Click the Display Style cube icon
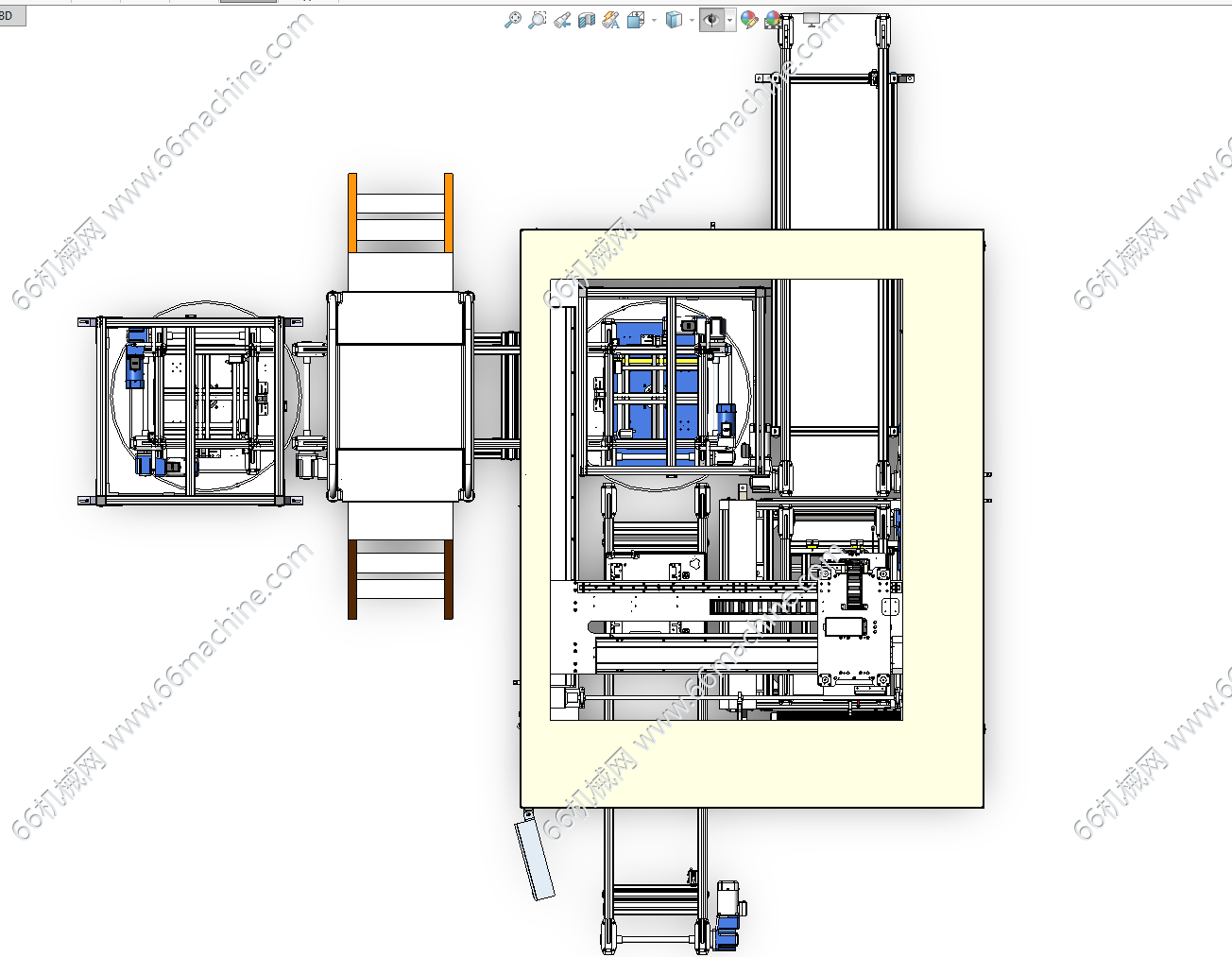The image size is (1232, 957). 674,20
